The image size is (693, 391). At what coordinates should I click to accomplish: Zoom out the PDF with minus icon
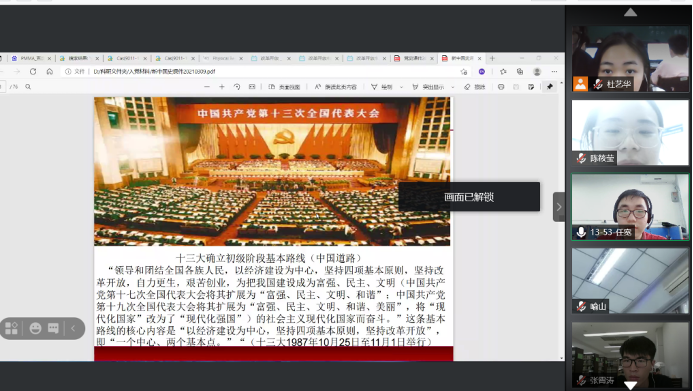[x=207, y=87]
